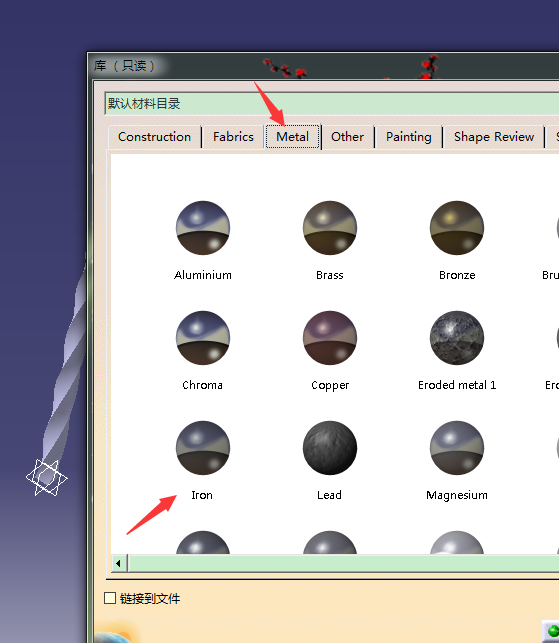The width and height of the screenshot is (559, 643).
Task: Click the Eroded metal 1 label
Action: (457, 385)
